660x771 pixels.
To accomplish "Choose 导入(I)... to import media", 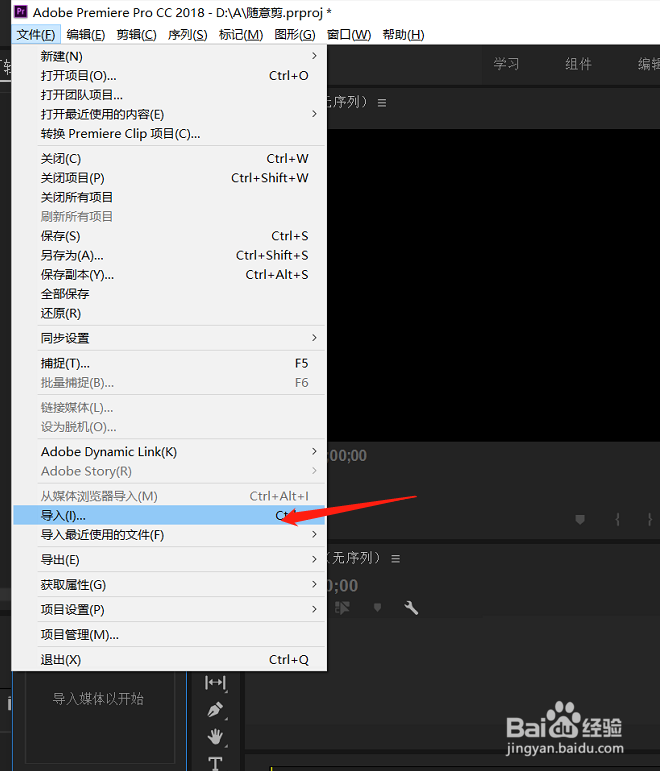I will pos(170,515).
